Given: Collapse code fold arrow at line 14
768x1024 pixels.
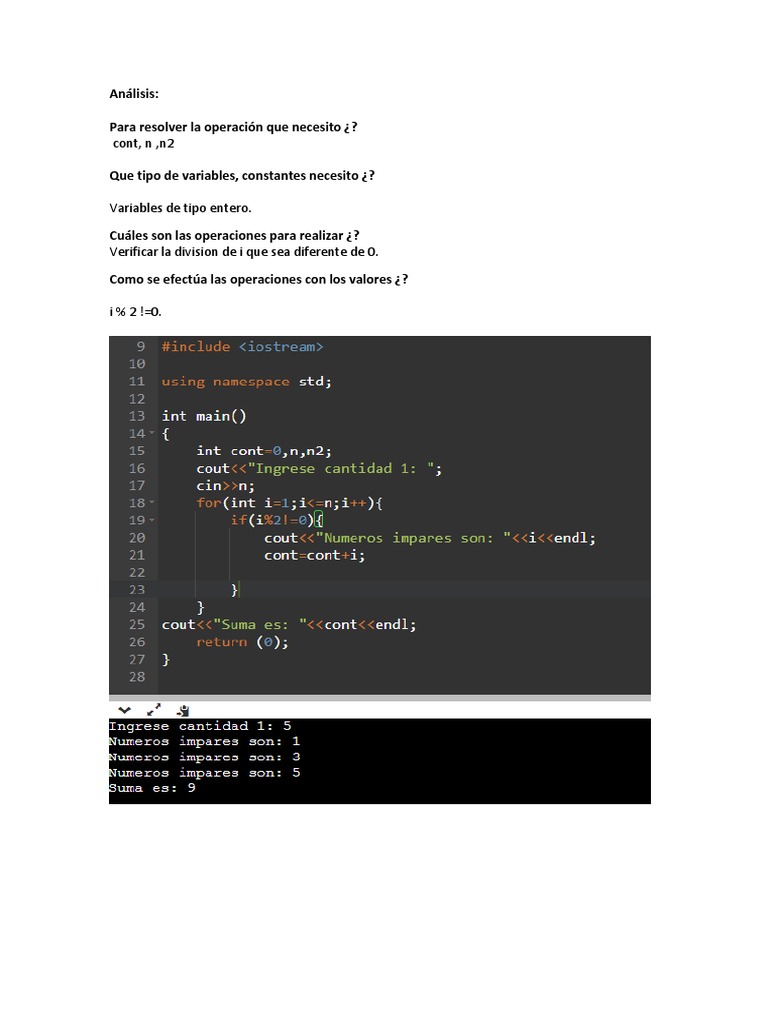Looking at the screenshot, I should 152,433.
